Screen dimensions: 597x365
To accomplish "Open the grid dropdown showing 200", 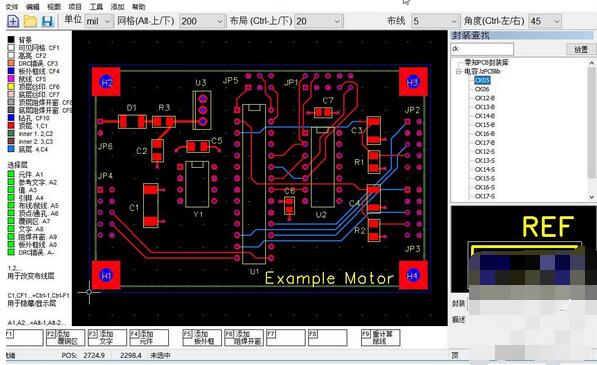I will click(x=202, y=21).
